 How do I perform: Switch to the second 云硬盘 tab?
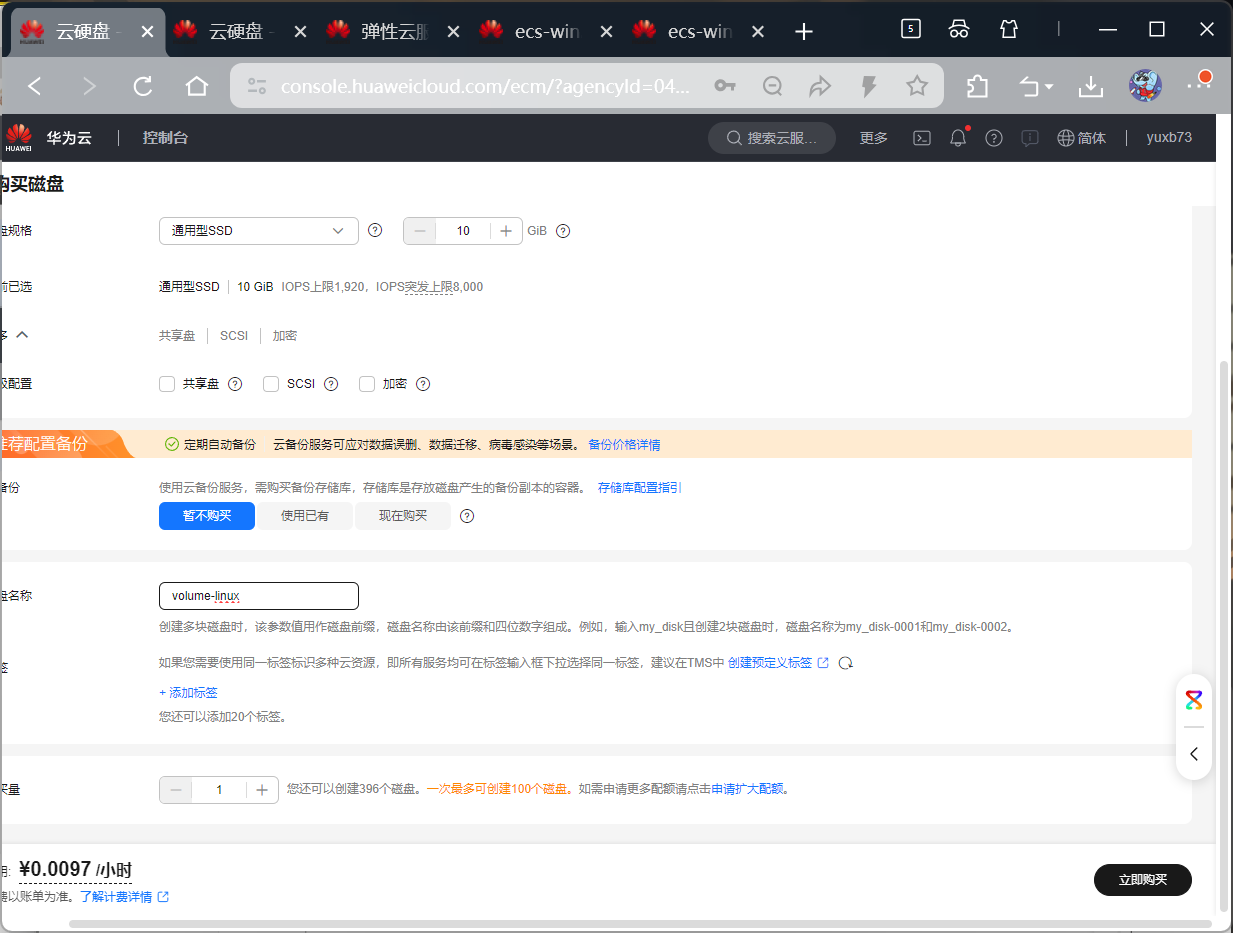point(241,32)
